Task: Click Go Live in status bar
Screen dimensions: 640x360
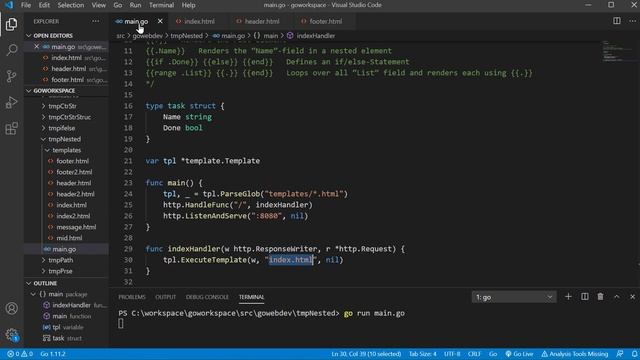Action: click(519, 354)
